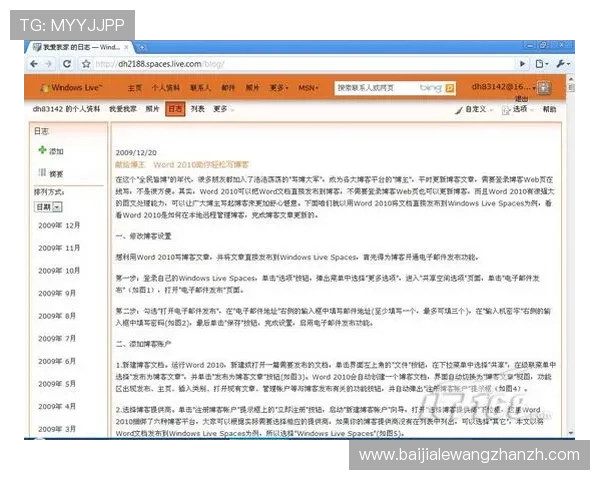Screen dimensions: 600x480
Task: Expand the MSN menu in header
Action: tap(308, 88)
